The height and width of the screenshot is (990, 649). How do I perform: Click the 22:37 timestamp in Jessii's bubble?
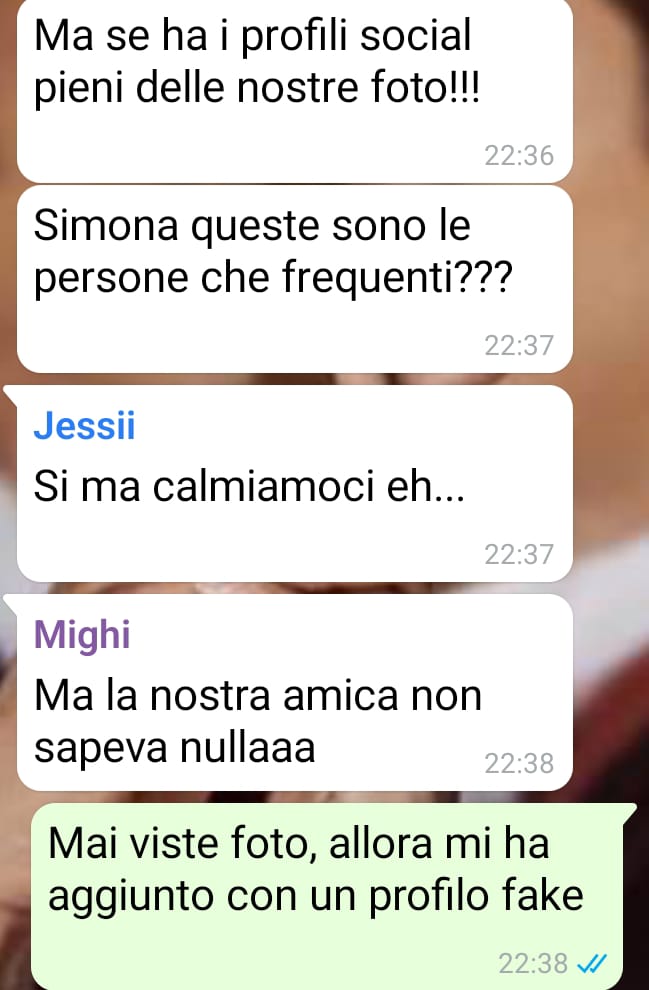point(519,554)
